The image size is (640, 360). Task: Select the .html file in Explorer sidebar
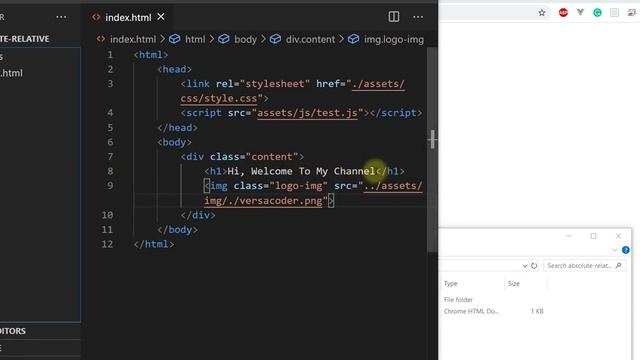click(x=11, y=73)
